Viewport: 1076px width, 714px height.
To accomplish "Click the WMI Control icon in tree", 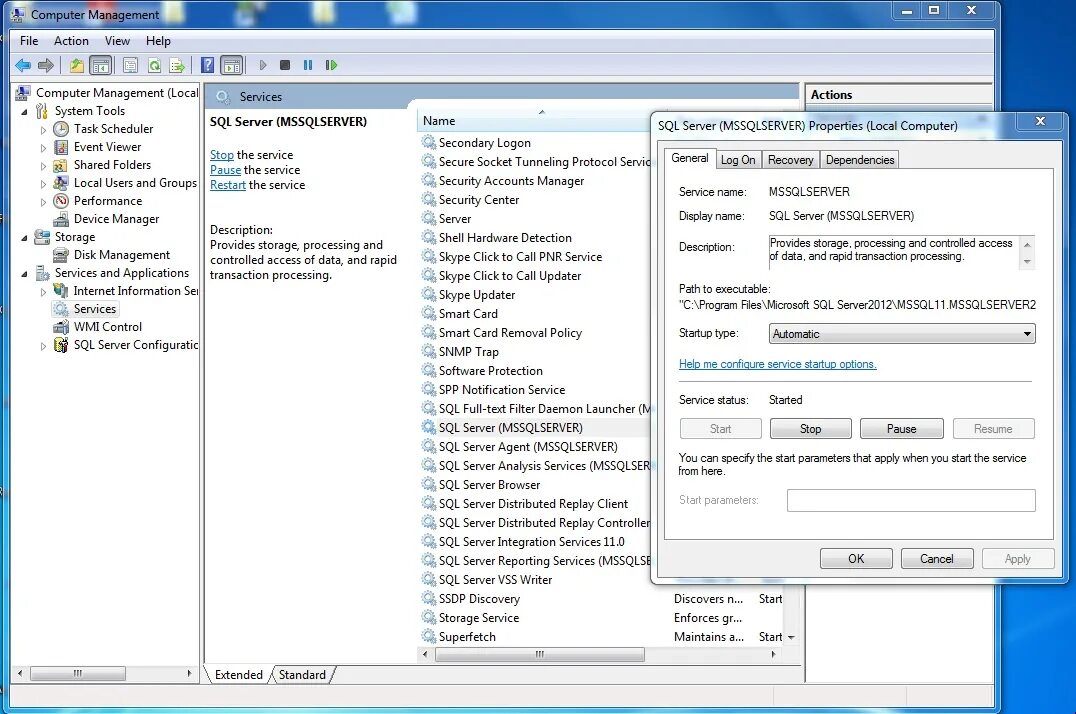I will click(61, 327).
